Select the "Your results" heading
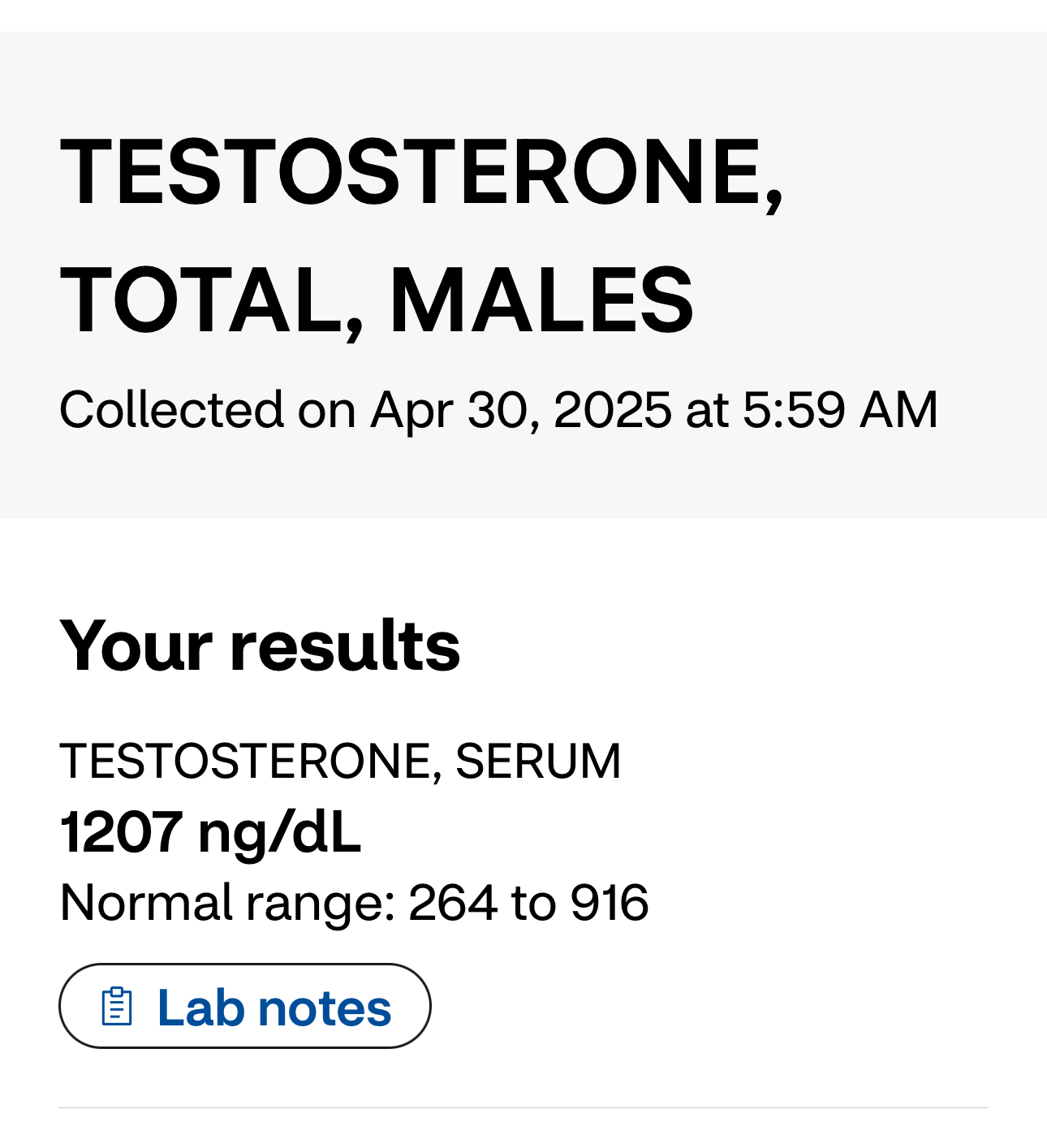Screen dimensions: 1047x1148 260,645
